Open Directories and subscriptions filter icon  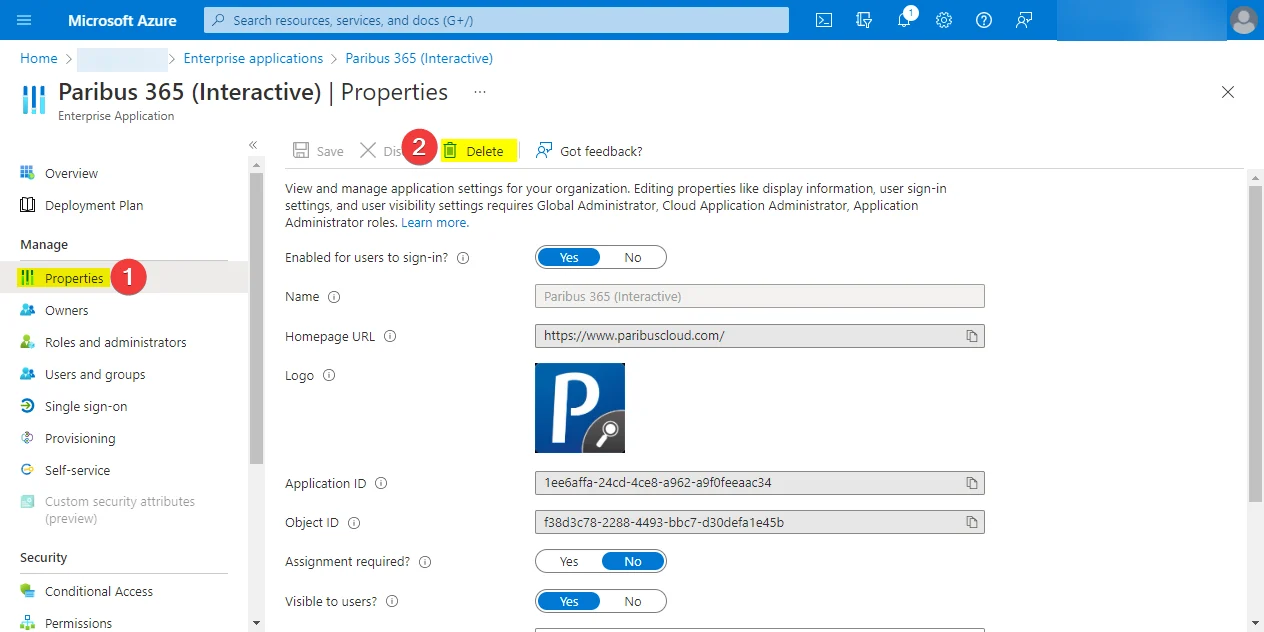coord(864,20)
